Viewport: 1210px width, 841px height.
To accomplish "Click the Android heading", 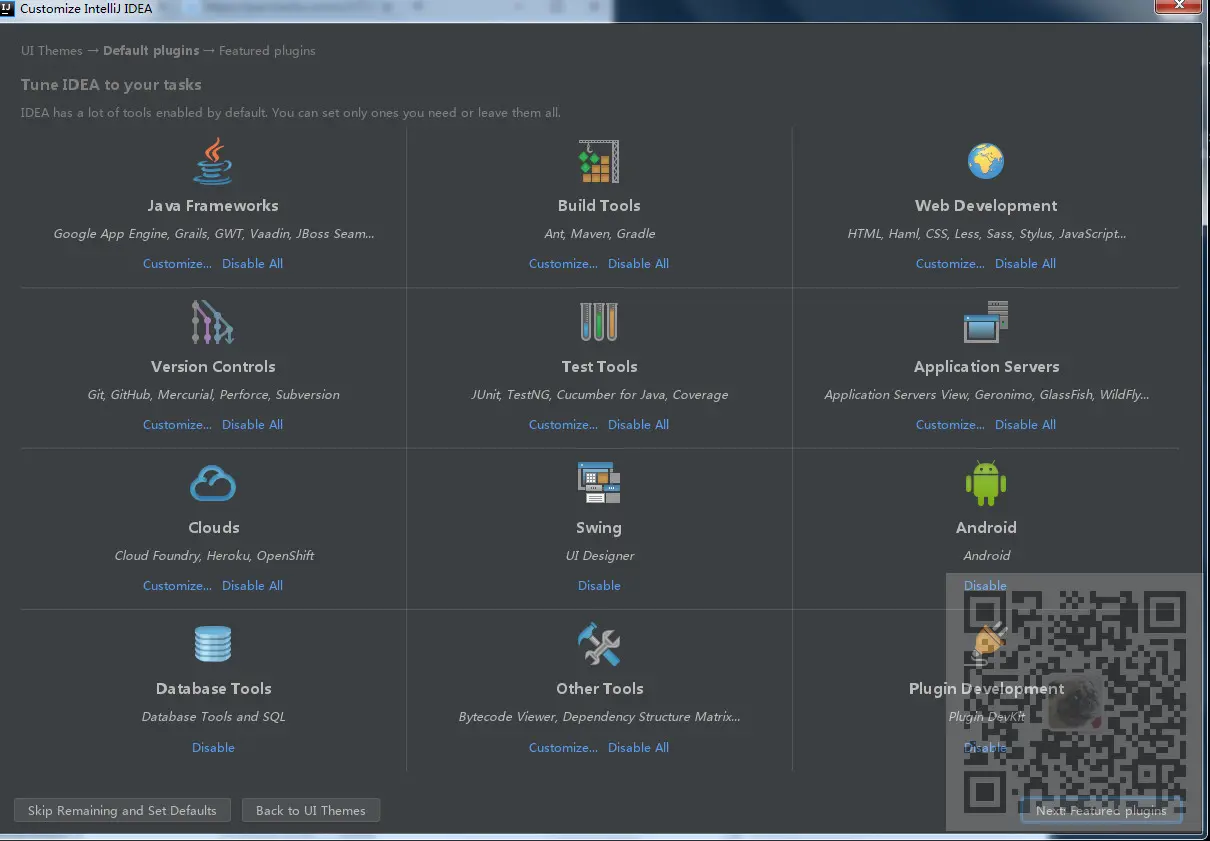I will tap(986, 528).
